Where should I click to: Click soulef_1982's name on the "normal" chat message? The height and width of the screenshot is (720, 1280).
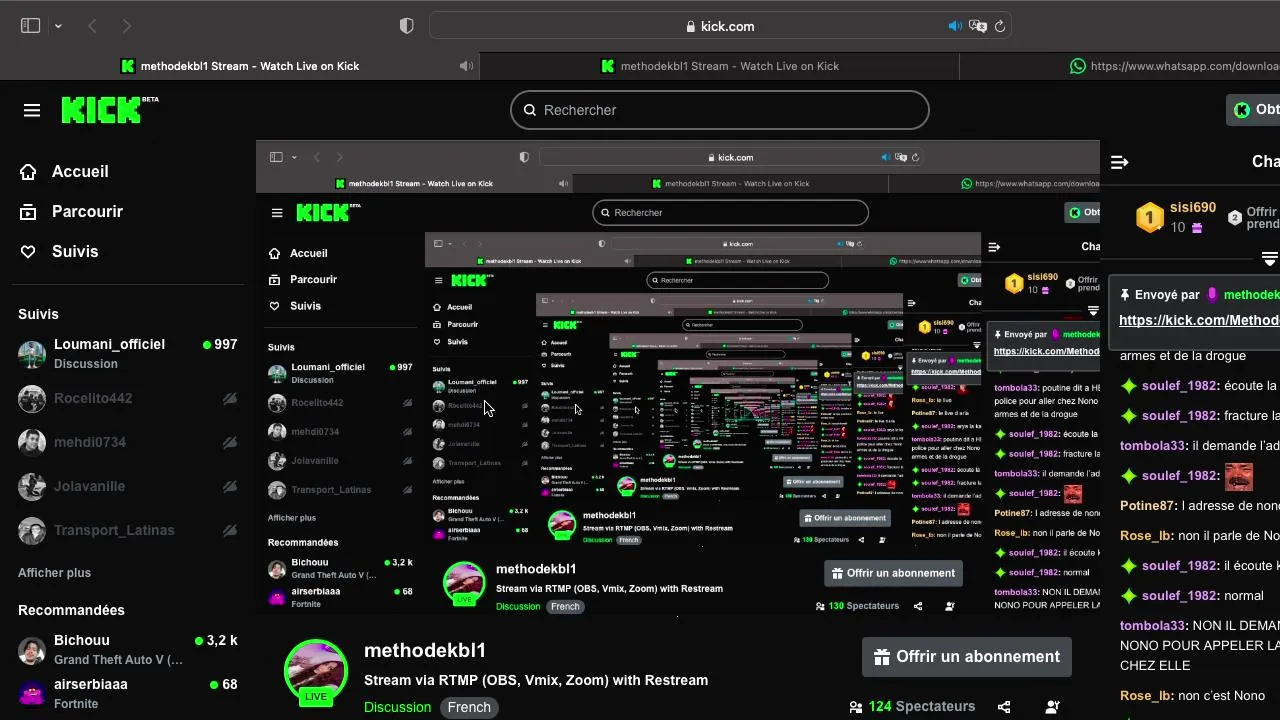coord(1179,596)
